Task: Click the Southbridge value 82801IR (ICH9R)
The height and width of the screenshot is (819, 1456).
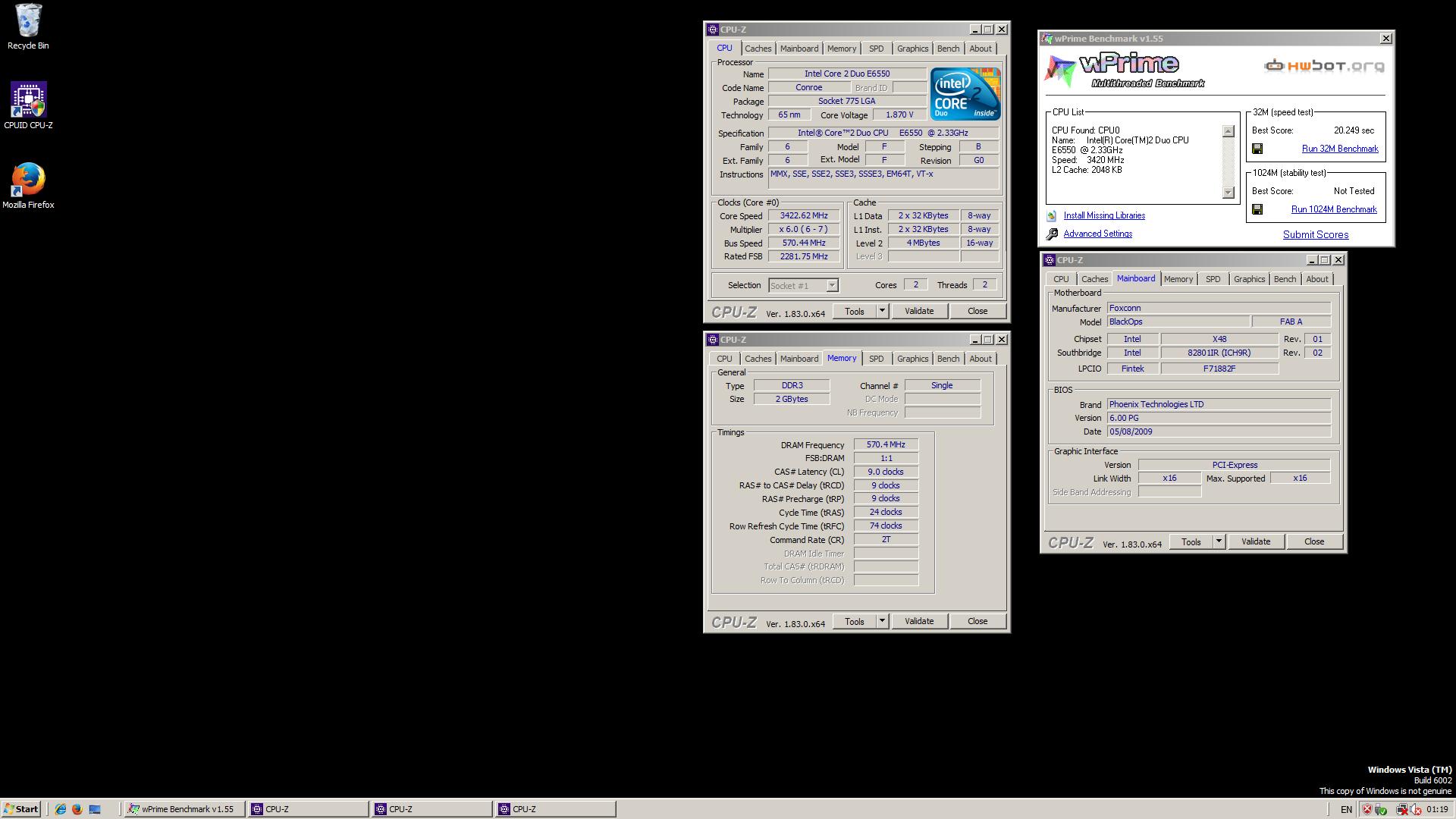Action: (1219, 353)
